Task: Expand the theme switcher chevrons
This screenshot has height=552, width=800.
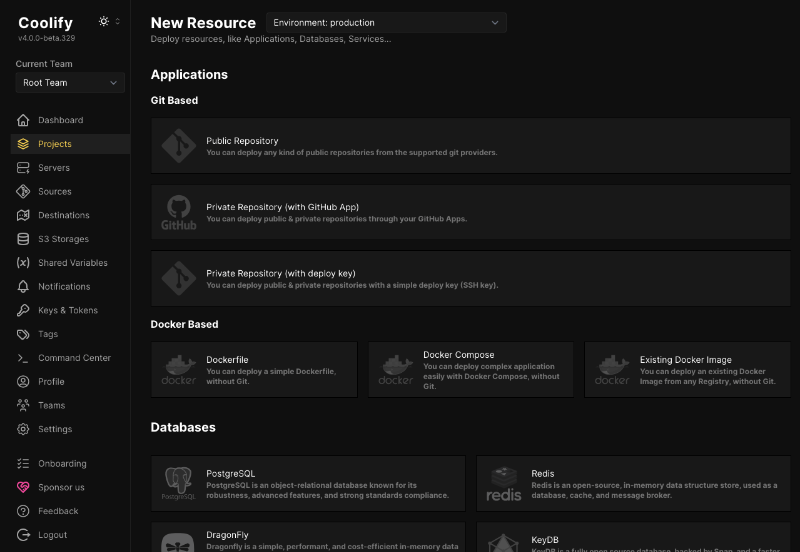Action: [x=118, y=21]
